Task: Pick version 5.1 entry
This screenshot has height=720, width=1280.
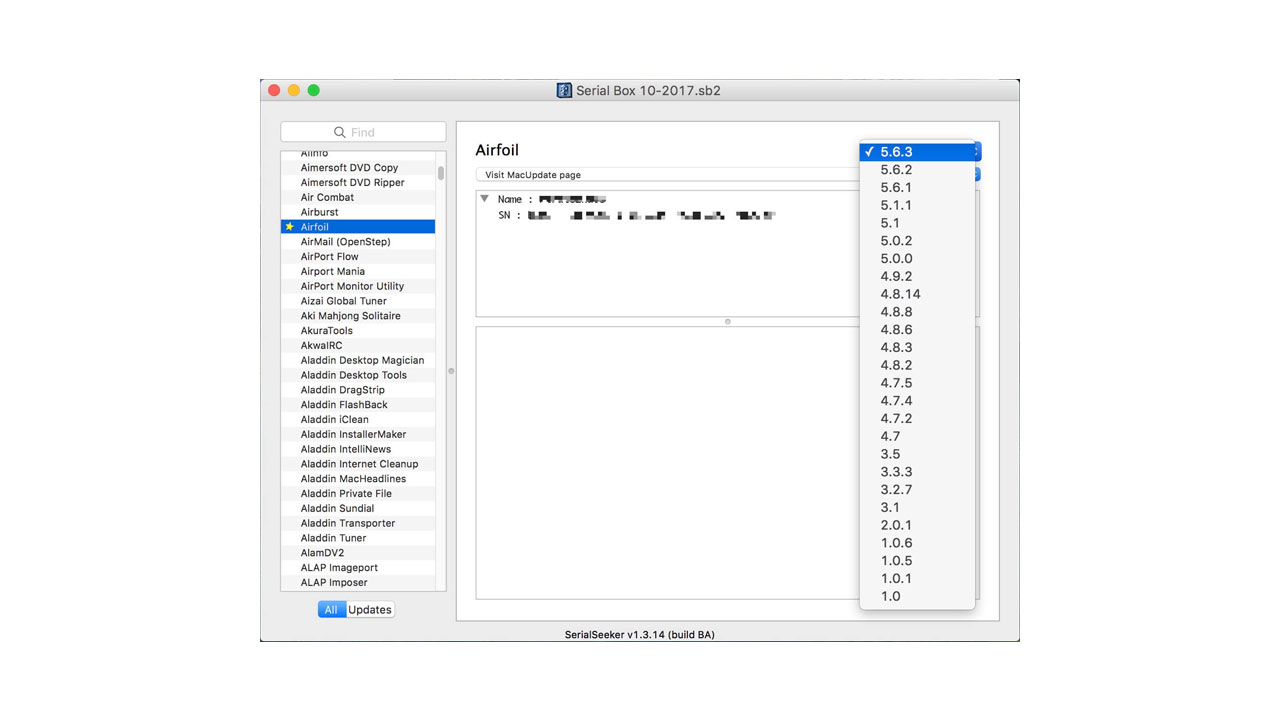Action: pyautogui.click(x=917, y=223)
